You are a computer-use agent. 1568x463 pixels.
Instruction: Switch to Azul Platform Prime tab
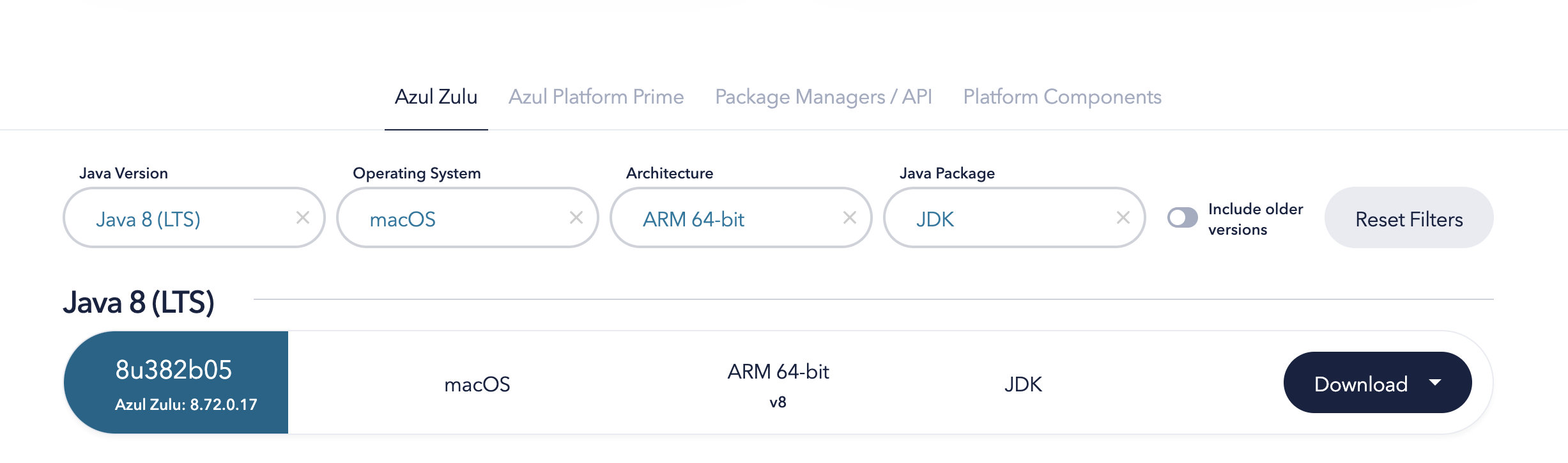[x=596, y=97]
